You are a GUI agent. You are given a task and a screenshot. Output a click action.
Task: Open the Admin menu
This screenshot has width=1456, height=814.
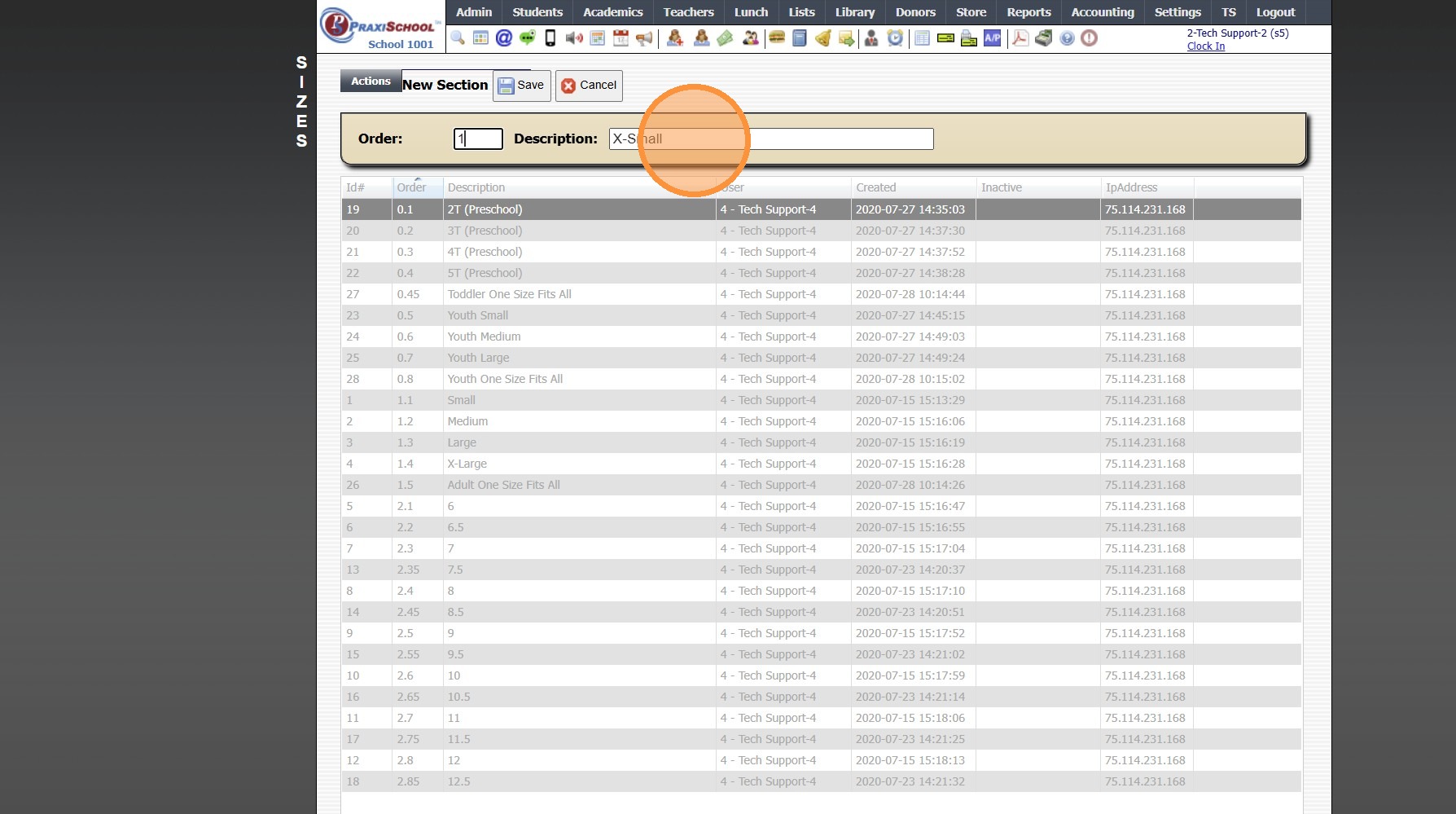474,12
